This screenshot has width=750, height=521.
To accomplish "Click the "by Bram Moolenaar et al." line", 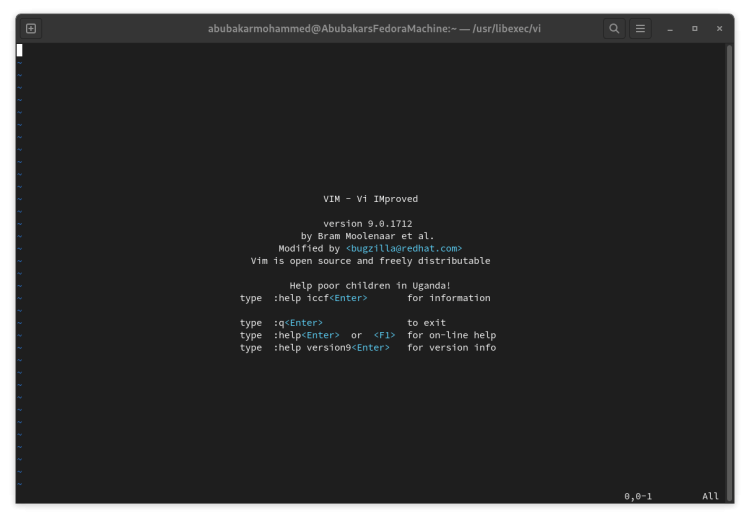I will pos(367,236).
